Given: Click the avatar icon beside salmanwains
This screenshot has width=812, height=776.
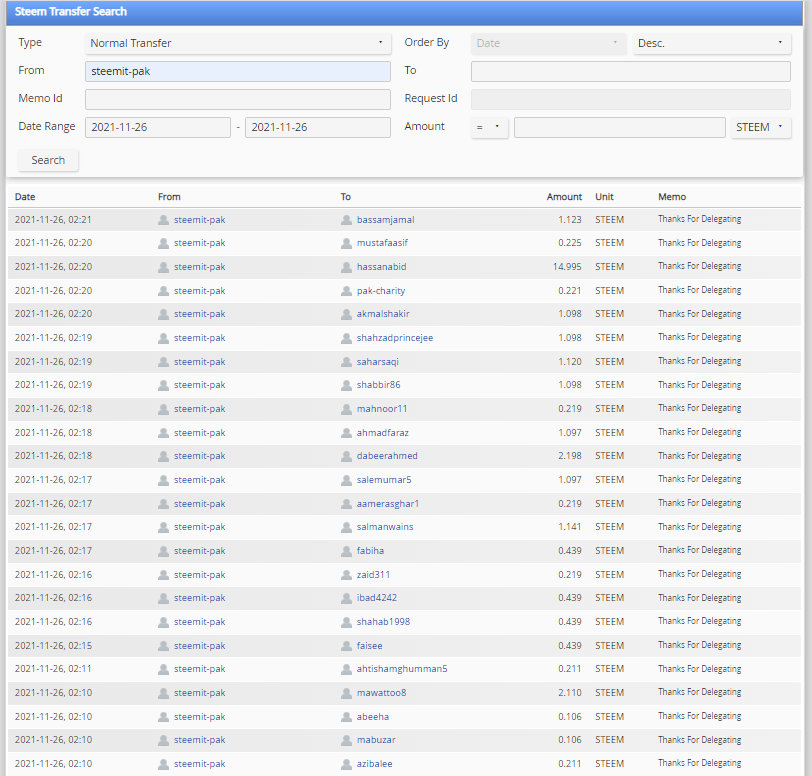Looking at the screenshot, I should (346, 527).
